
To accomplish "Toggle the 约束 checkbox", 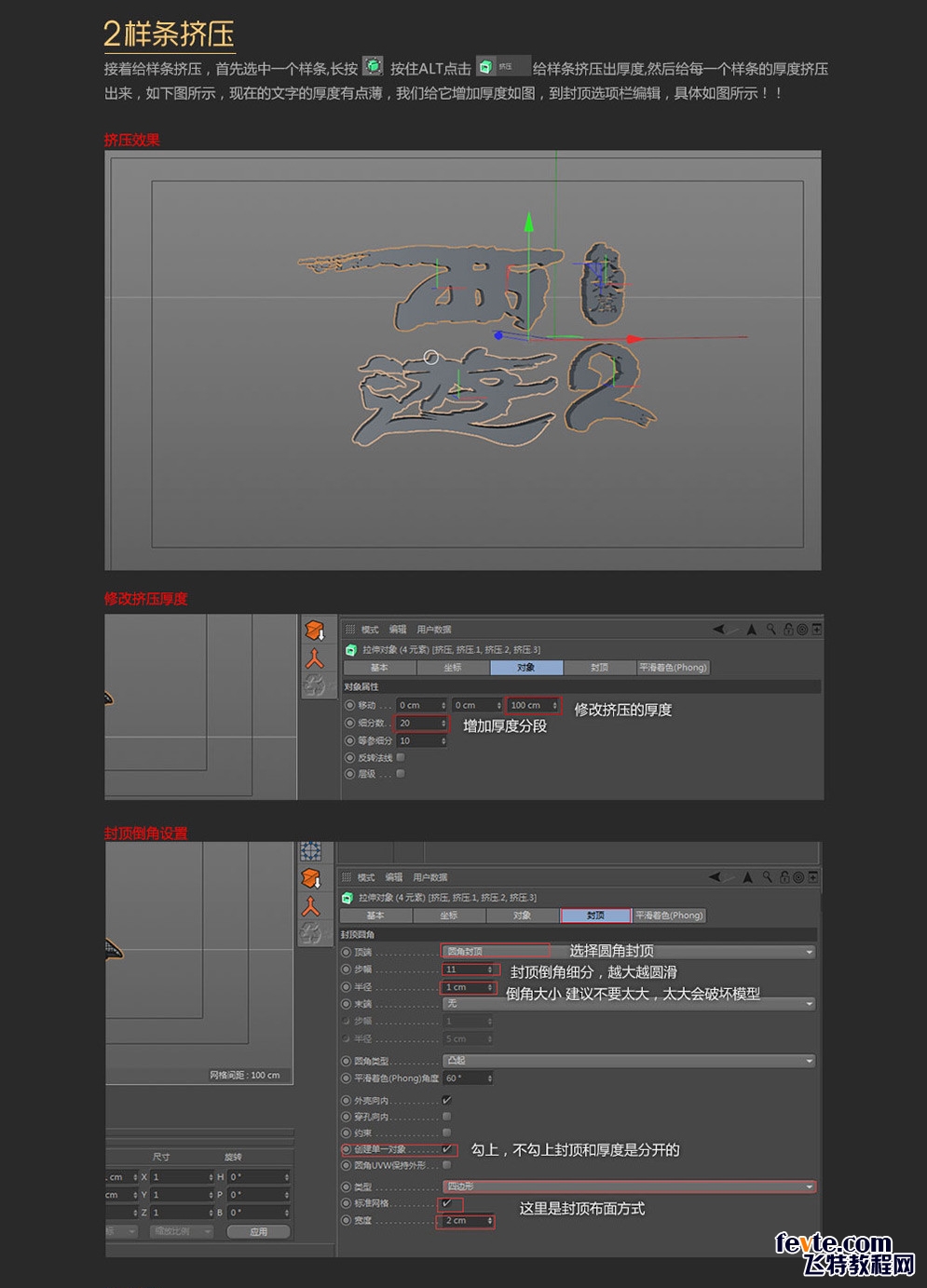I will [x=446, y=1133].
